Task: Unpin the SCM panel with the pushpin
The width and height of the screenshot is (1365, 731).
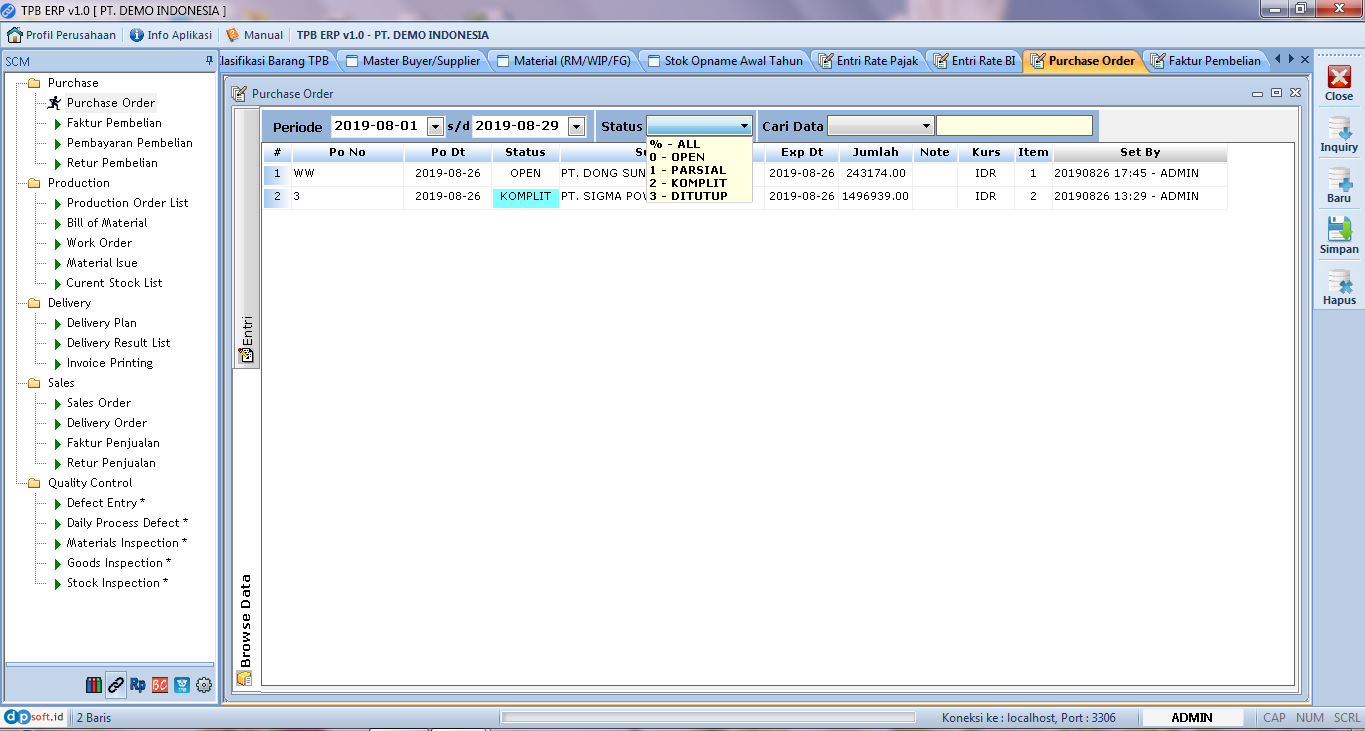Action: point(207,60)
